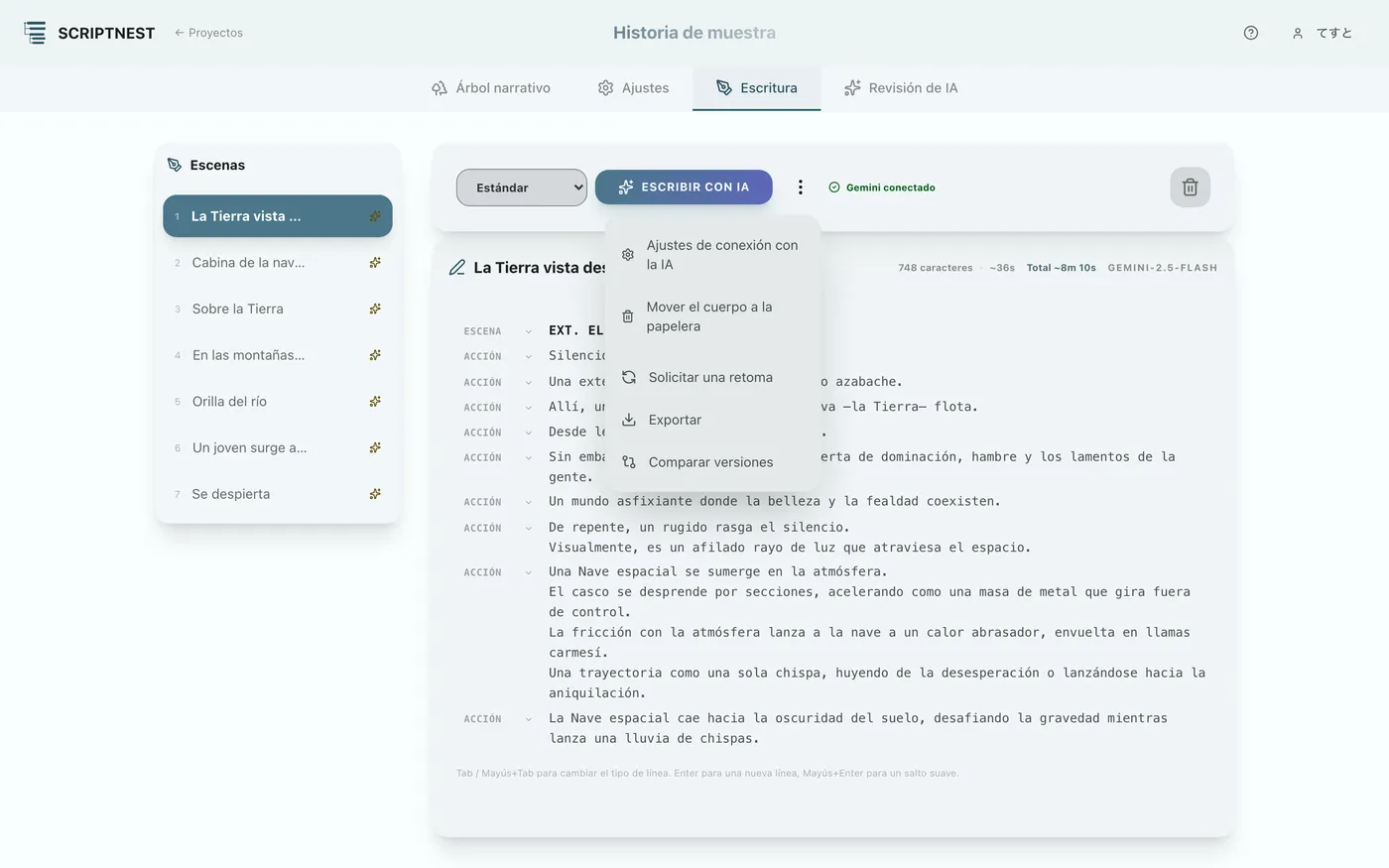Screen dimensions: 1389x868
Task: Select scene 7 Se despierta
Action: tap(278, 494)
